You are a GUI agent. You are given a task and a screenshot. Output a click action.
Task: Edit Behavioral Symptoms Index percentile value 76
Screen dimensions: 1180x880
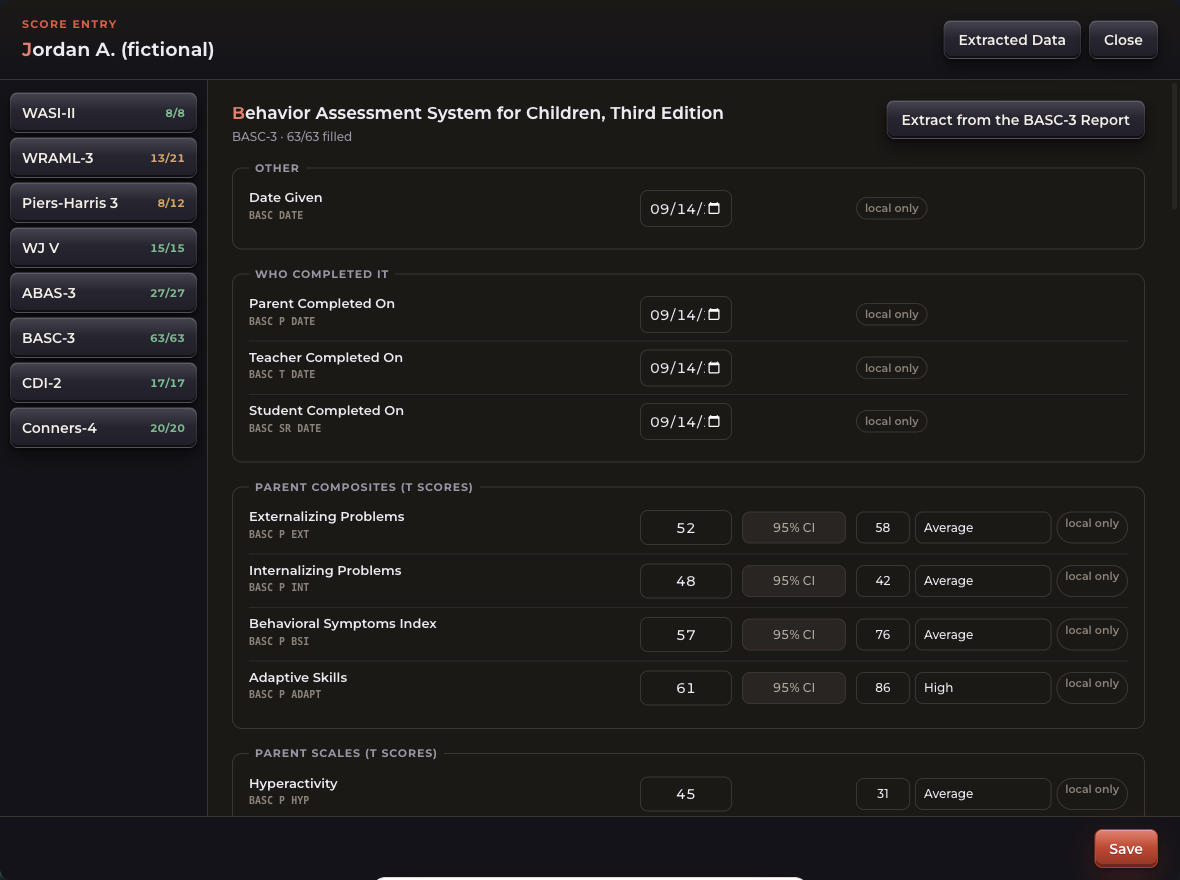pyautogui.click(x=883, y=635)
